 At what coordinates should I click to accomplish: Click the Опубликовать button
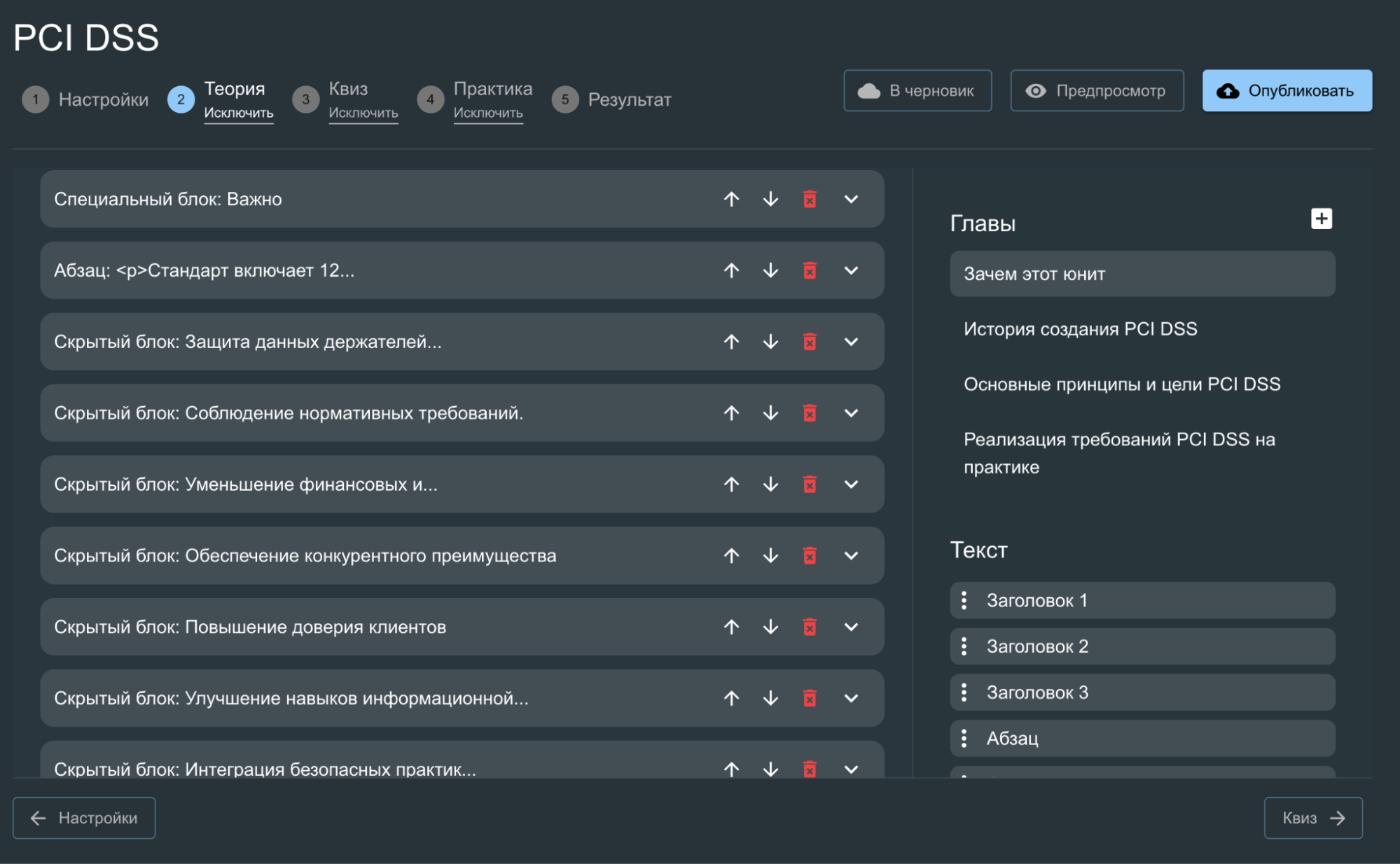1287,91
